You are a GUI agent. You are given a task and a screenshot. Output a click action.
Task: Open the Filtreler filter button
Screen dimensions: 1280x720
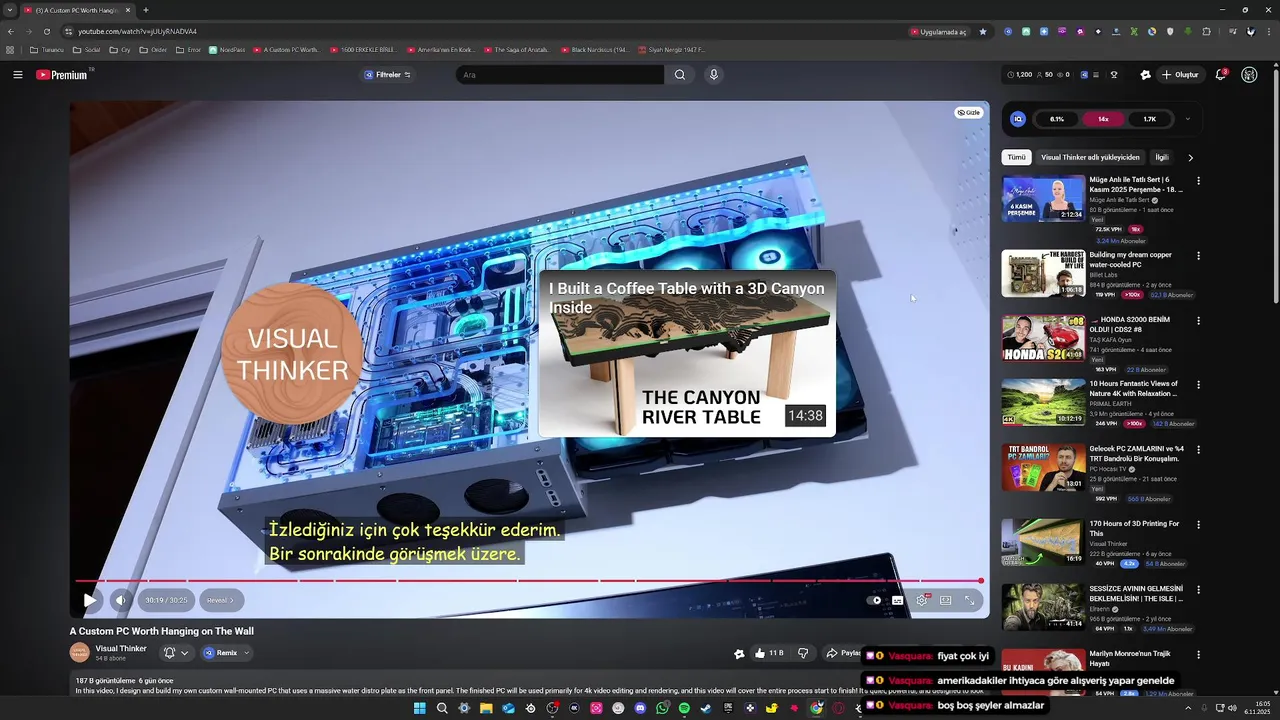click(x=387, y=75)
